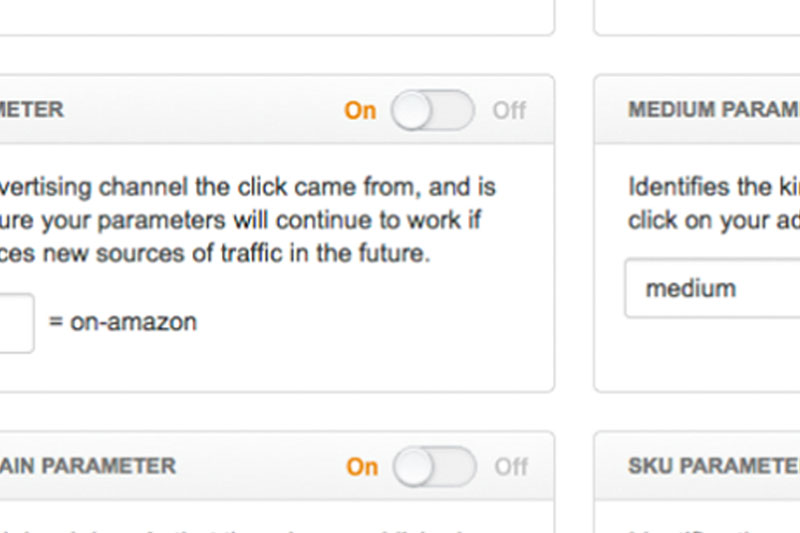This screenshot has height=533, width=800.
Task: Click the 'new sources of traffic' description line
Action: tap(215, 254)
